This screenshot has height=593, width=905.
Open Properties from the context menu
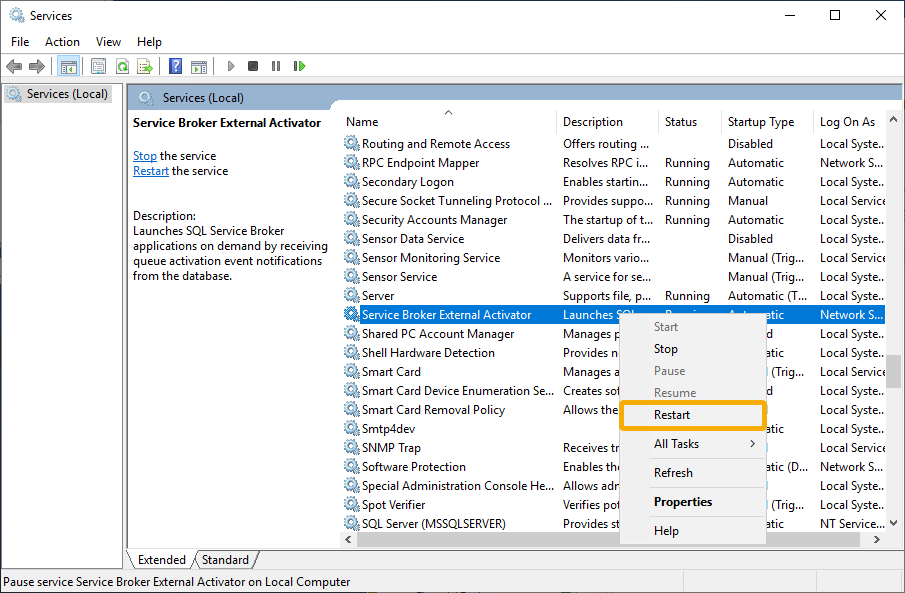693,502
